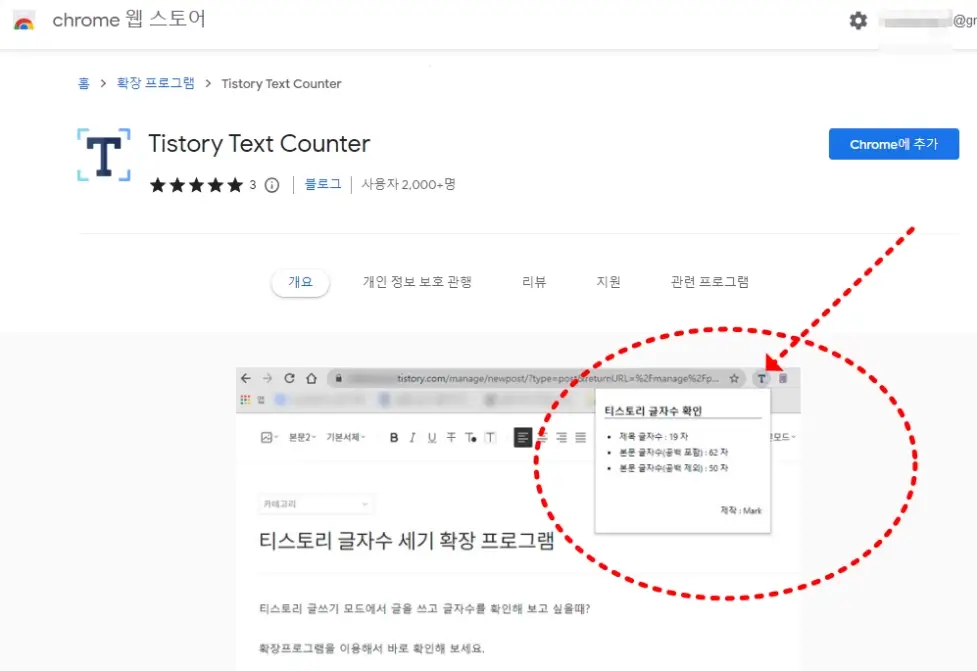Switch to the 리뷰 tab

[x=535, y=282]
